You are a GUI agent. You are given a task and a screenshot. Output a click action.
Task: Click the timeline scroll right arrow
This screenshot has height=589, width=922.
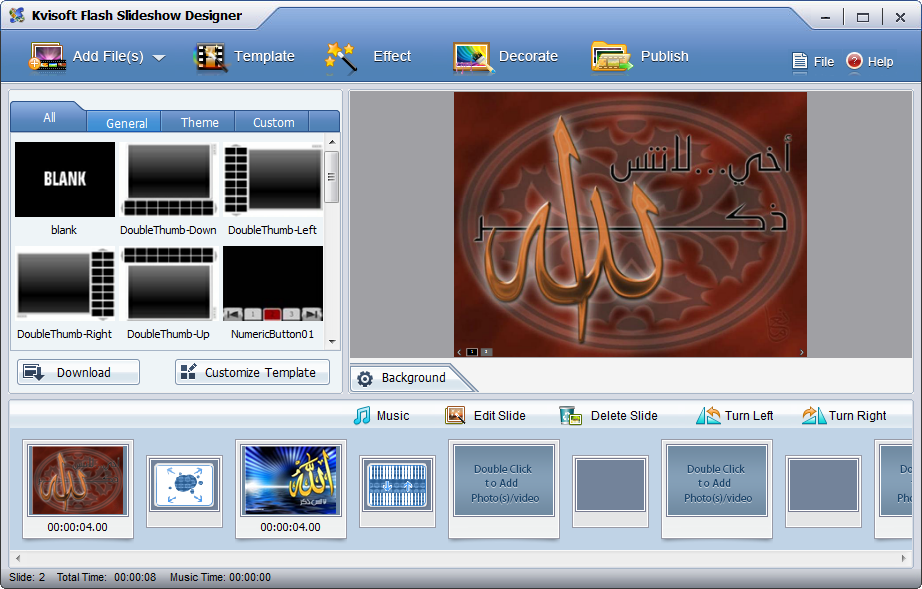(x=904, y=558)
